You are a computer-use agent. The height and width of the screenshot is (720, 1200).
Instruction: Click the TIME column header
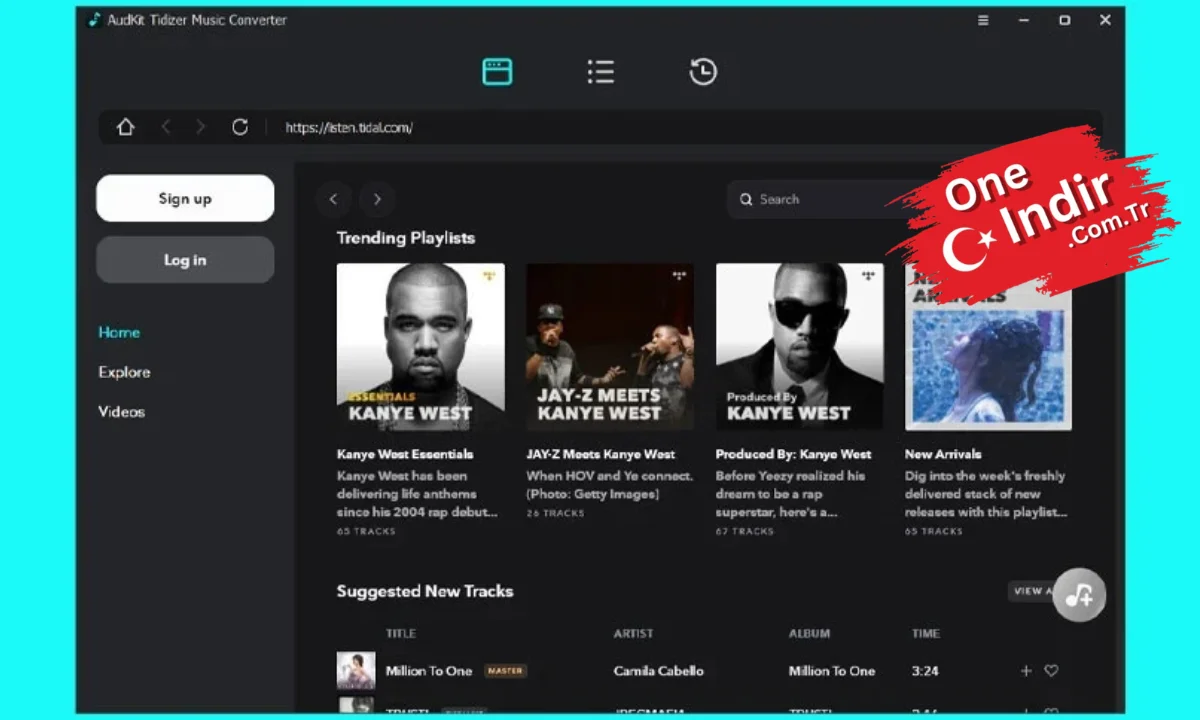coord(925,634)
